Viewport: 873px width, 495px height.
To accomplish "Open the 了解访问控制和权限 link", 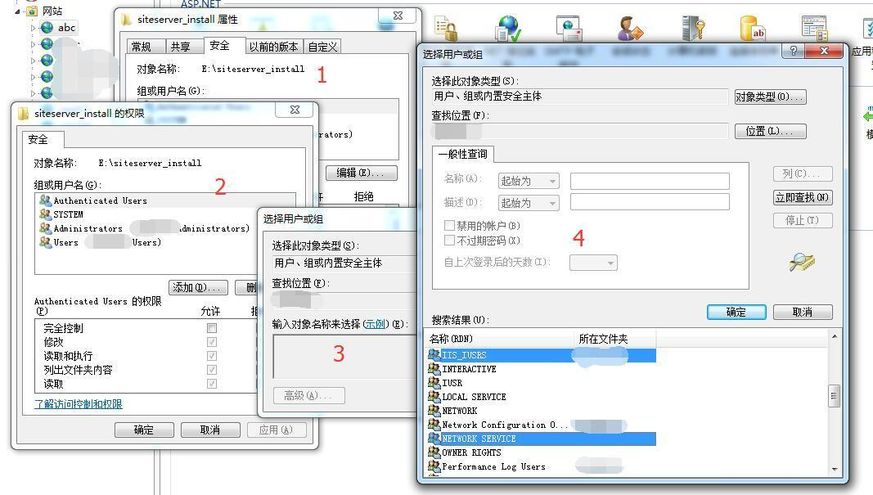I will pyautogui.click(x=78, y=404).
